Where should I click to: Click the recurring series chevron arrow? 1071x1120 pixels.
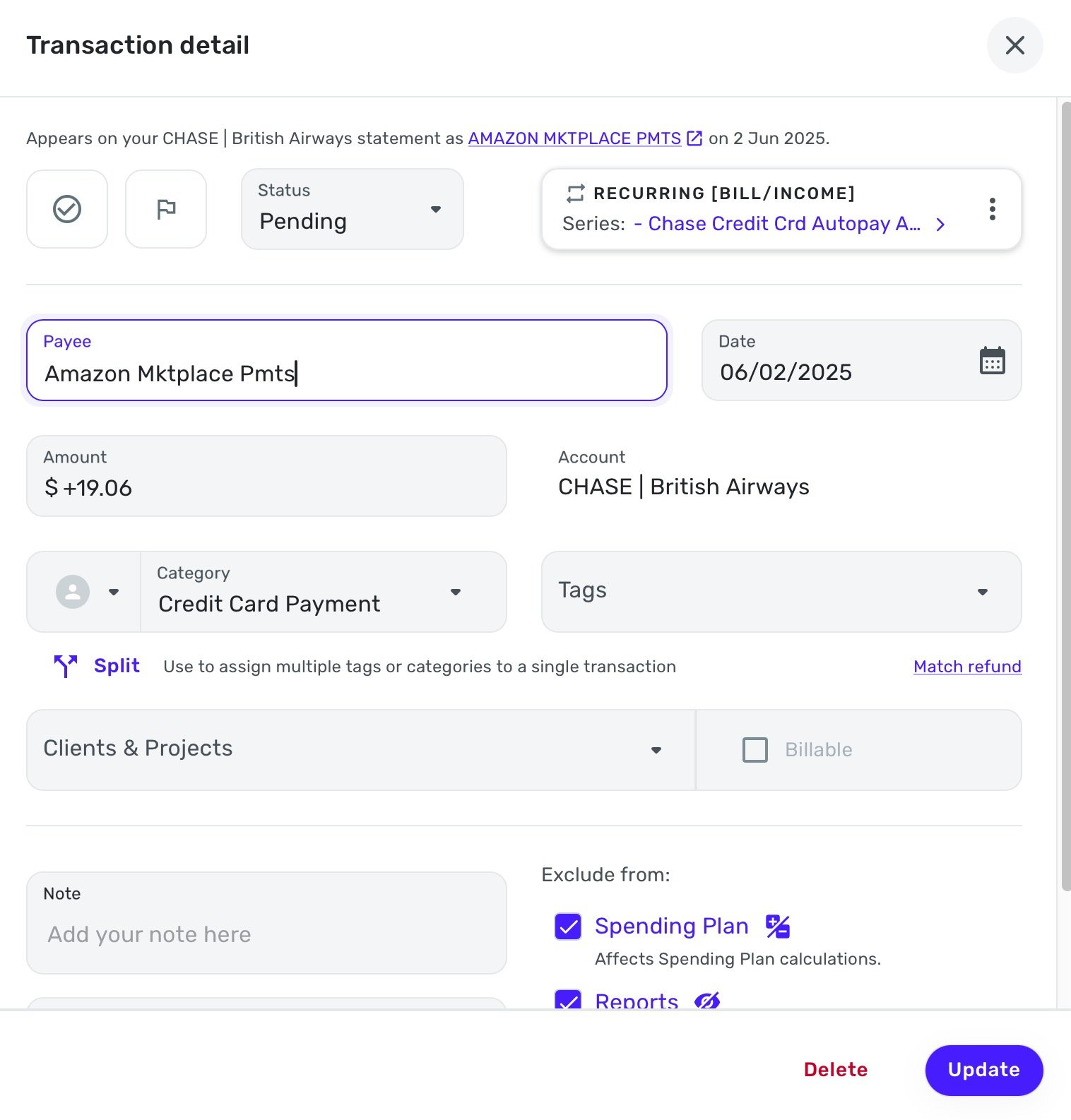[940, 225]
